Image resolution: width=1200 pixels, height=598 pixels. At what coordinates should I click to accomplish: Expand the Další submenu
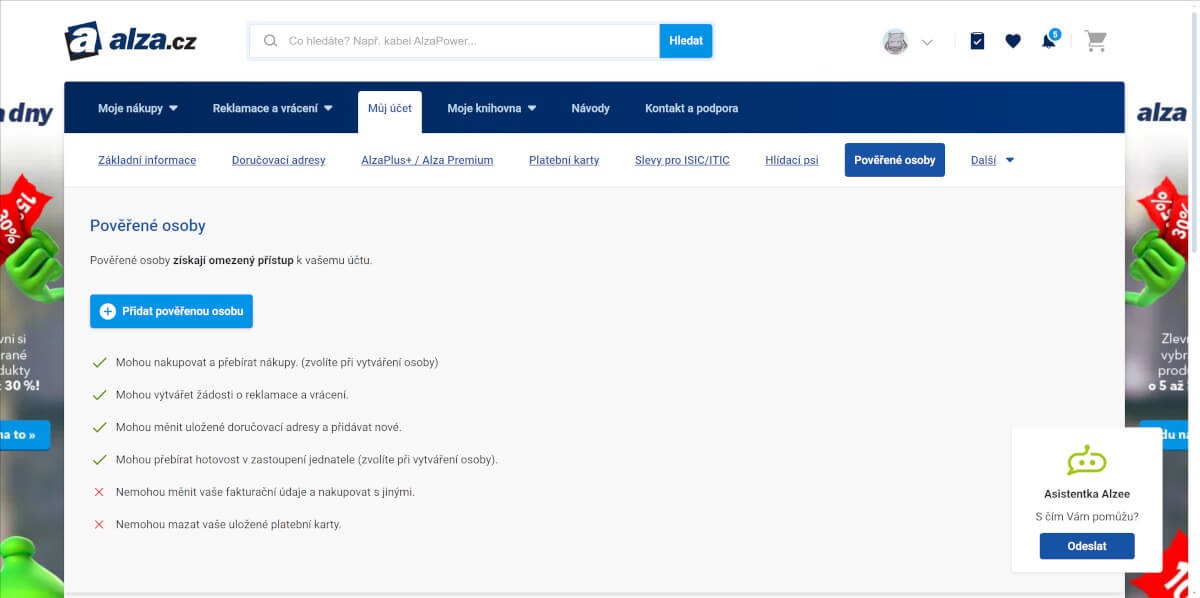coord(992,160)
